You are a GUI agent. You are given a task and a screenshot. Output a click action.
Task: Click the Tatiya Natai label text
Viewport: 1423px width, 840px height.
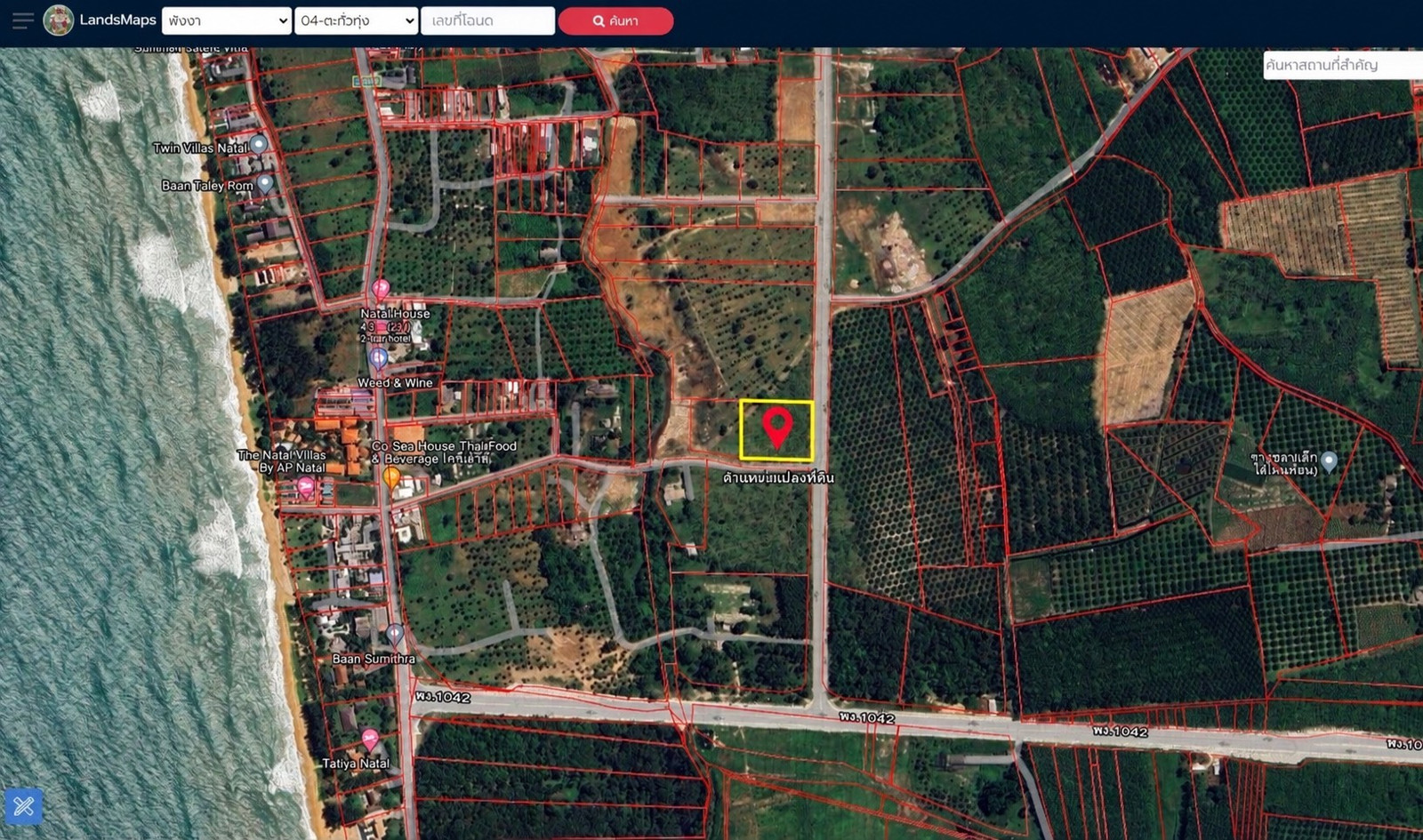356,764
